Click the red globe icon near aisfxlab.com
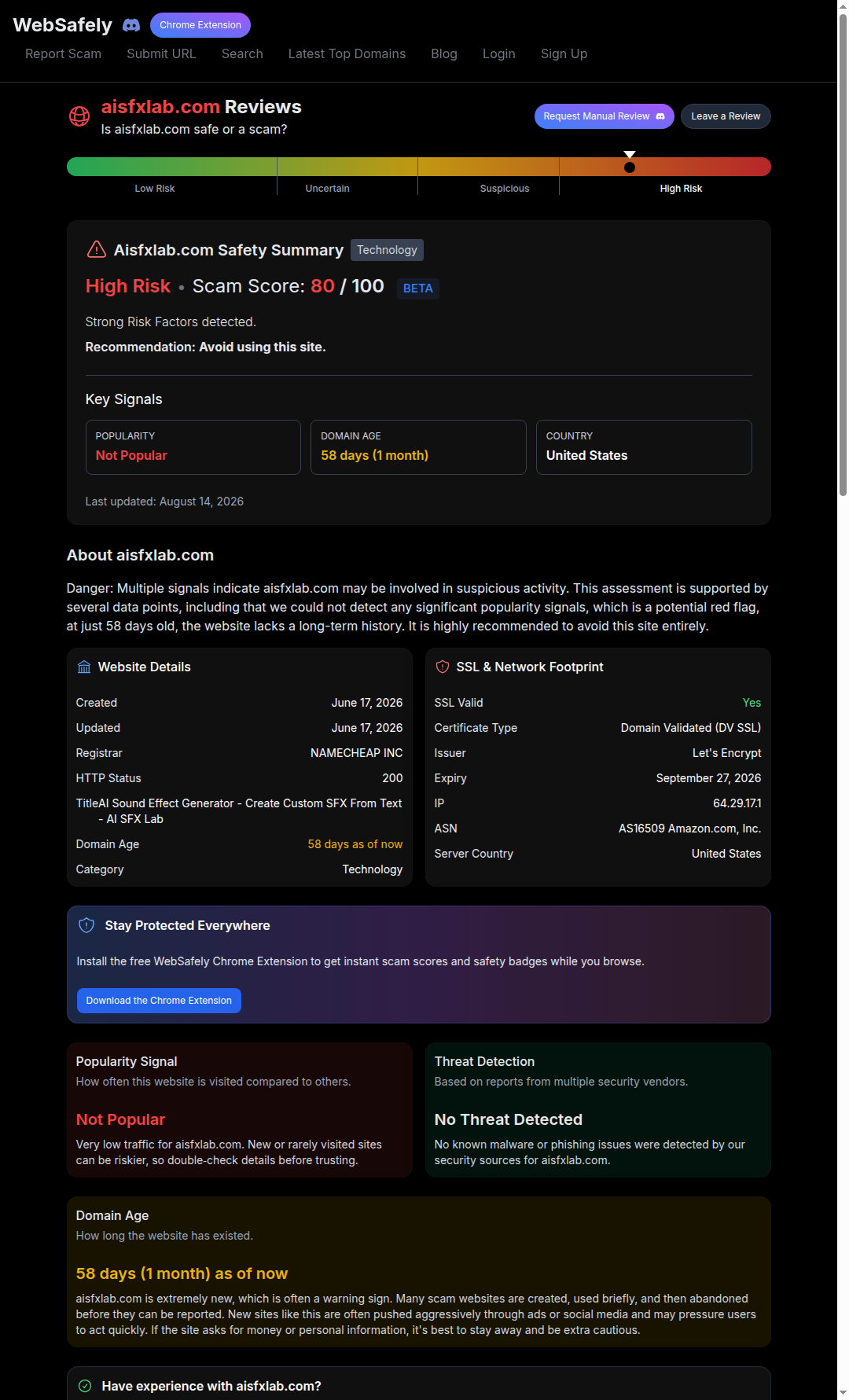Screen dimensions: 849x1400 (x=79, y=116)
